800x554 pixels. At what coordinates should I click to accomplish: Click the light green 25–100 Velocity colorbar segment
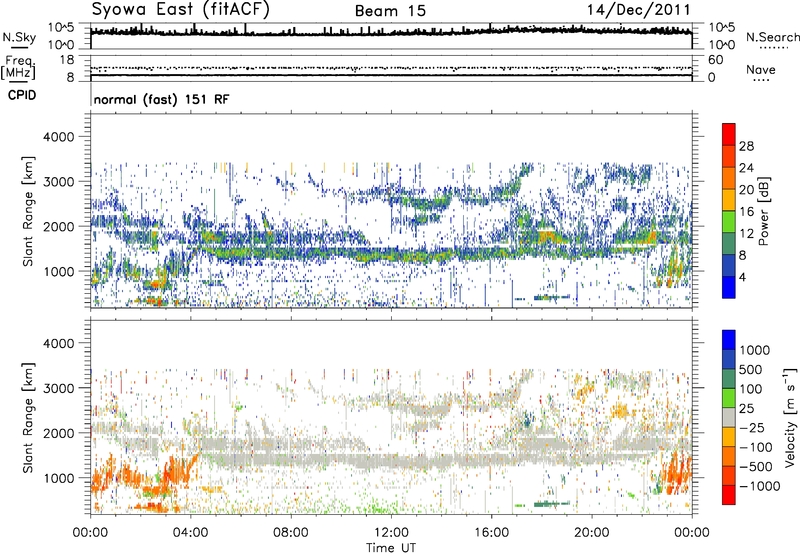[x=729, y=398]
